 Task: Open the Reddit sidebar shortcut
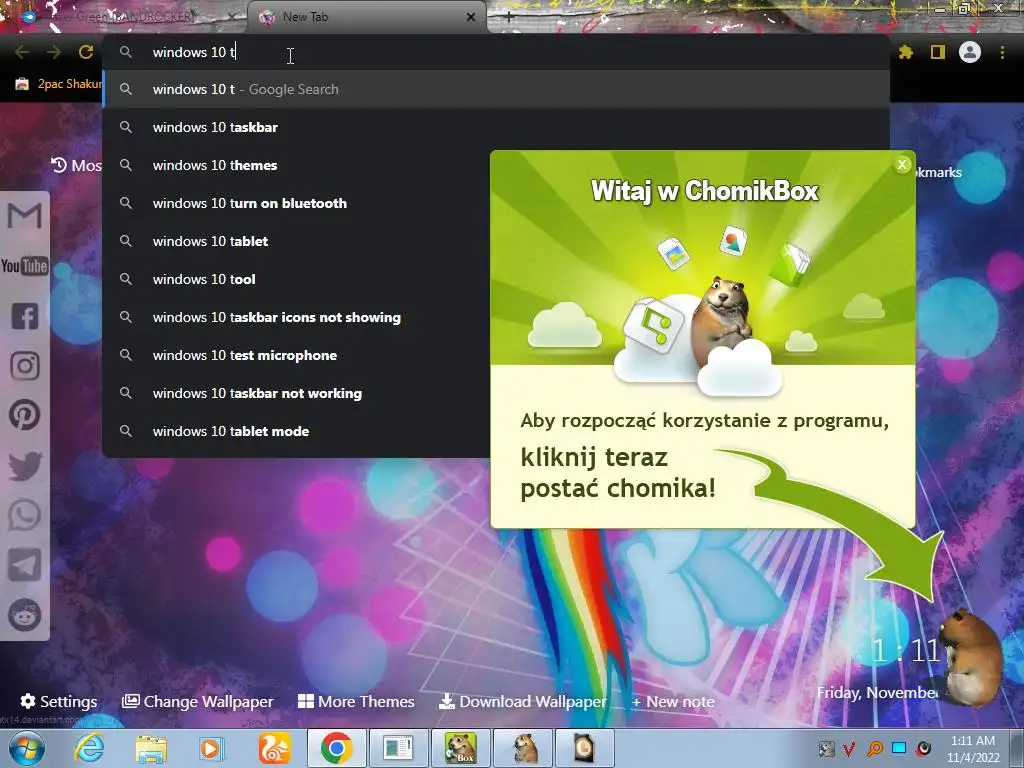click(x=25, y=615)
